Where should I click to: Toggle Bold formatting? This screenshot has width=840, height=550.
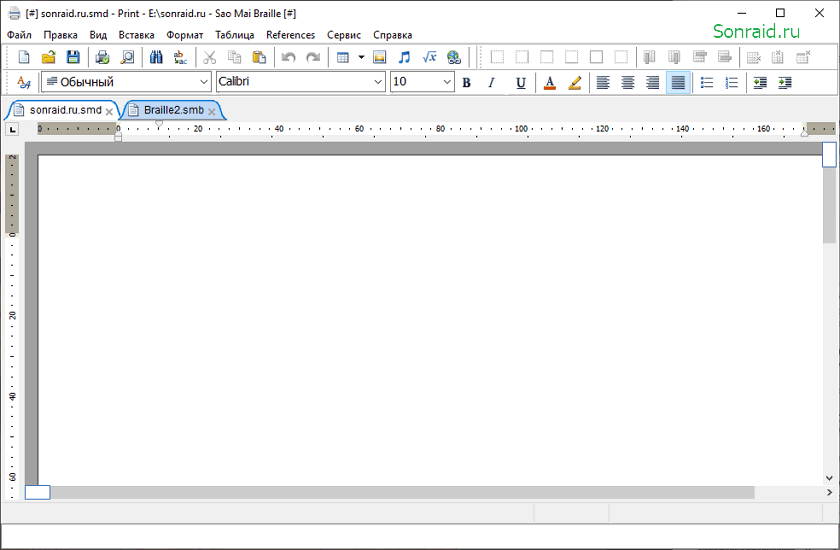[467, 82]
